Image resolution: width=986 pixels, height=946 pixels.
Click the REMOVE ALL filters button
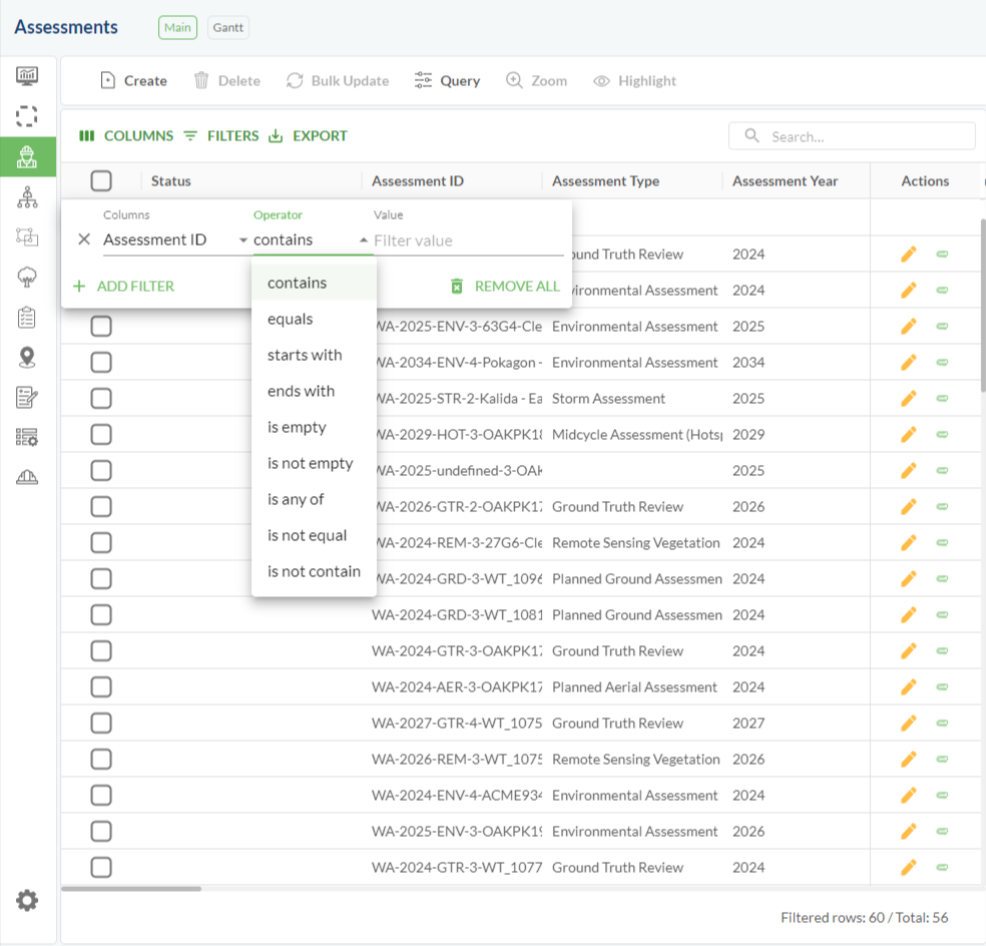point(505,286)
